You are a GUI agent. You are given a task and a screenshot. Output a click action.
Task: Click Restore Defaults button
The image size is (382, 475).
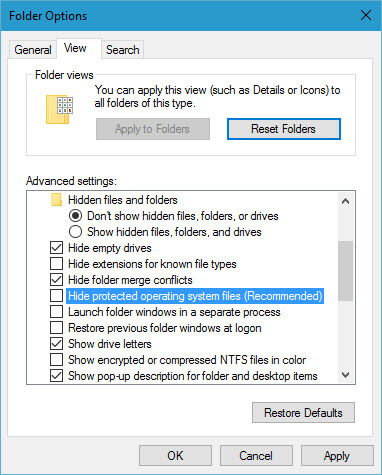click(303, 413)
